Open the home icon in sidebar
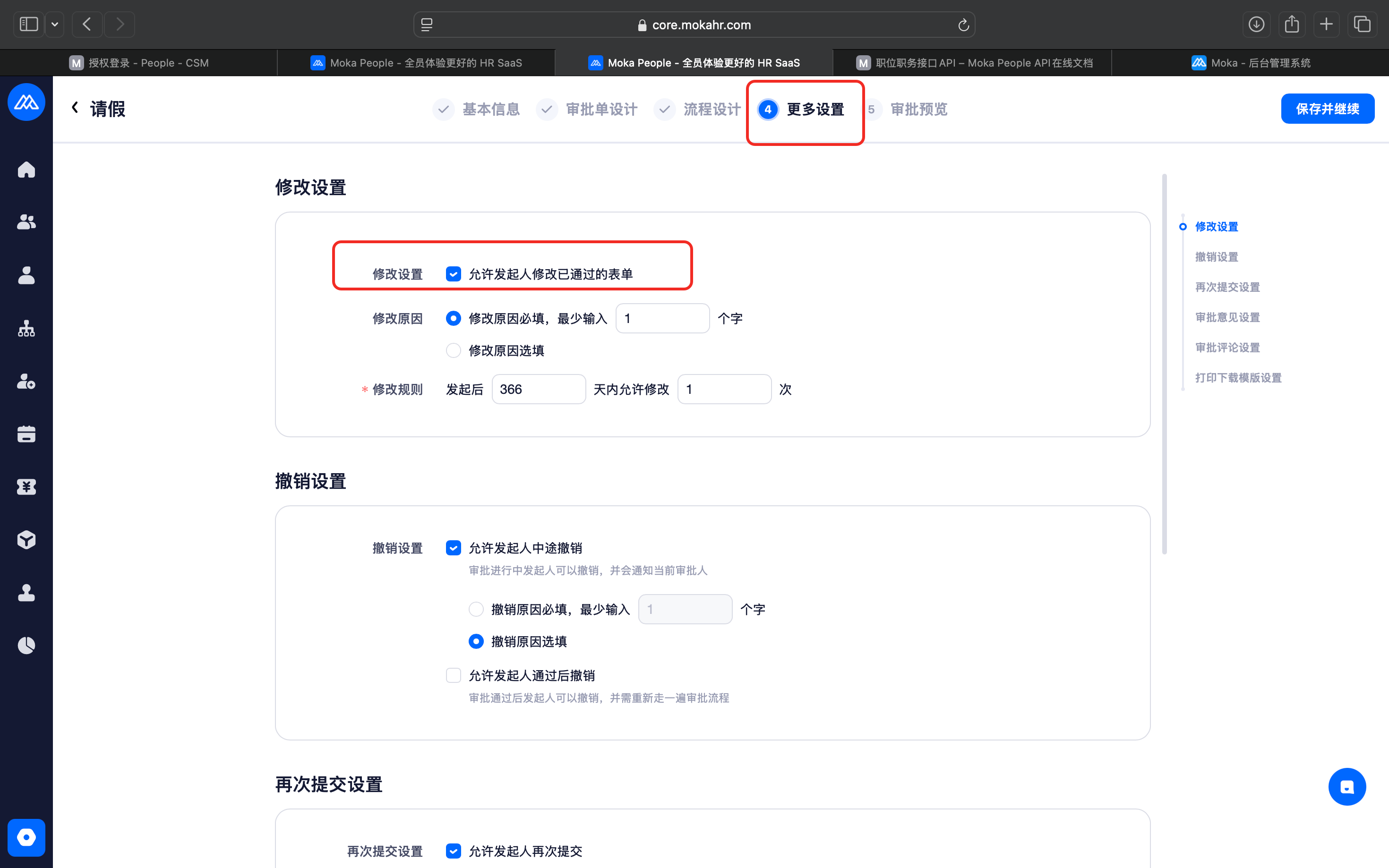 [26, 170]
